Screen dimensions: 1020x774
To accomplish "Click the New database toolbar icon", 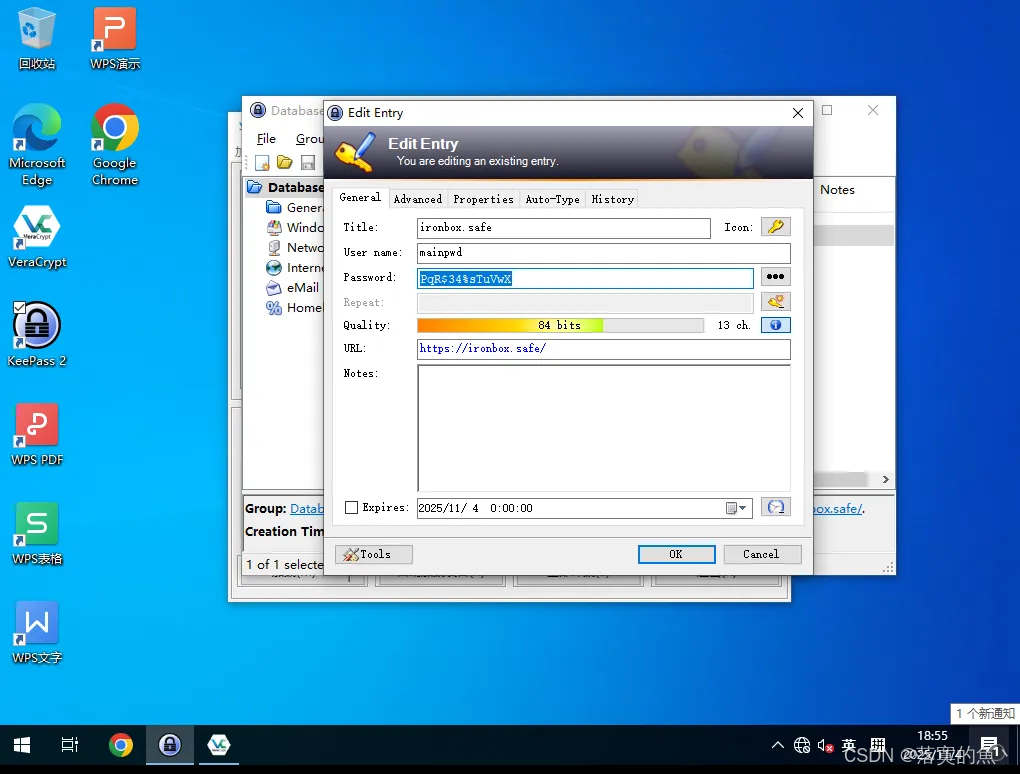I will coord(262,163).
